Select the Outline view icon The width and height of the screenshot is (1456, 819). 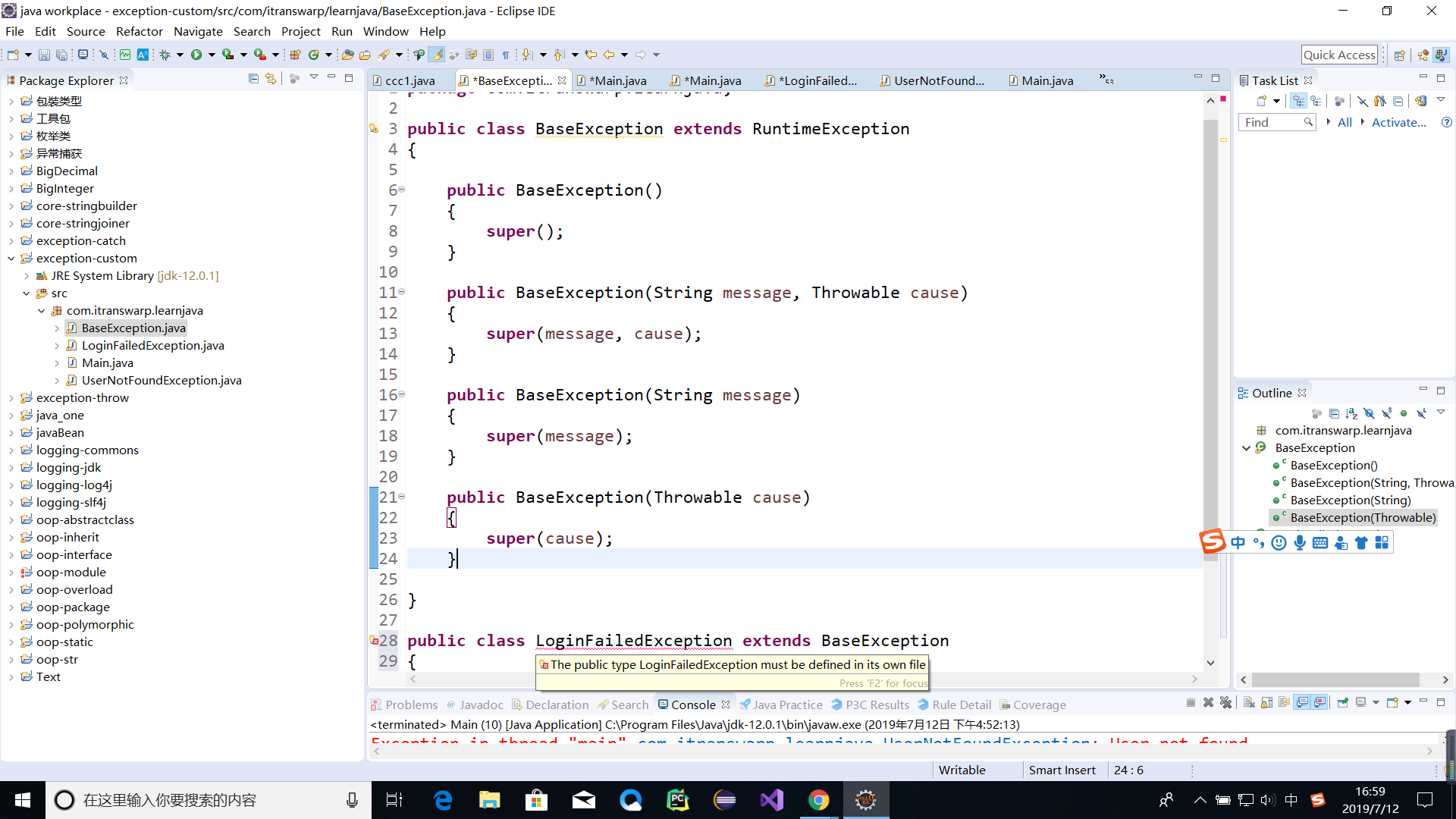pos(1243,392)
